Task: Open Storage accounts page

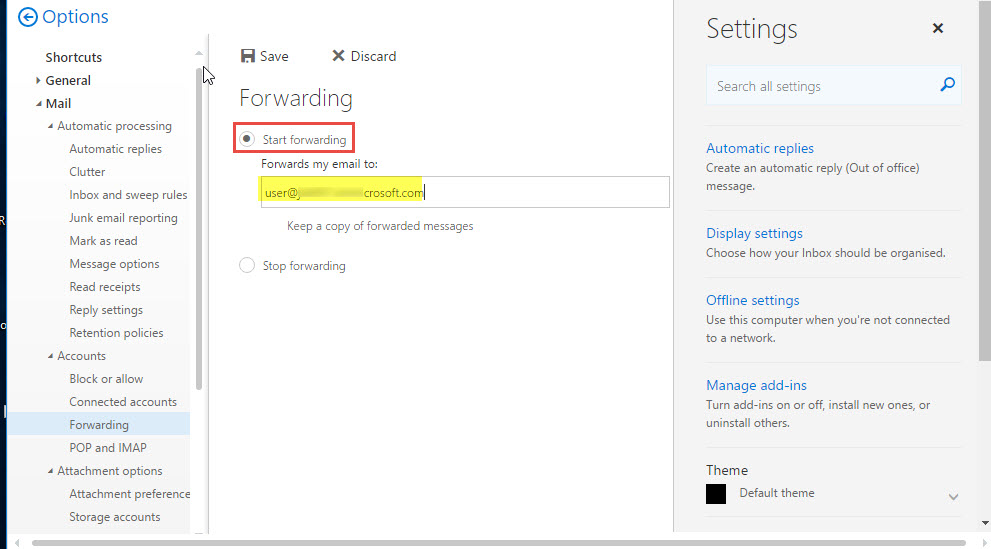Action: click(114, 517)
